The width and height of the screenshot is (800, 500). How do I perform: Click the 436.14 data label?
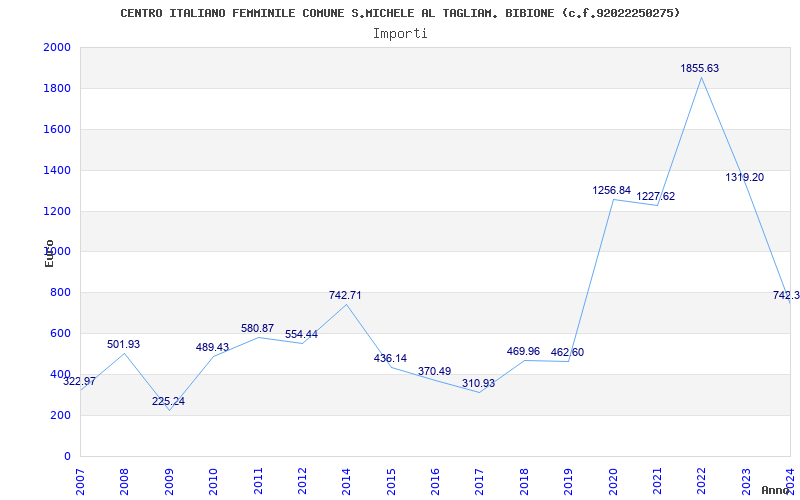[x=389, y=358]
